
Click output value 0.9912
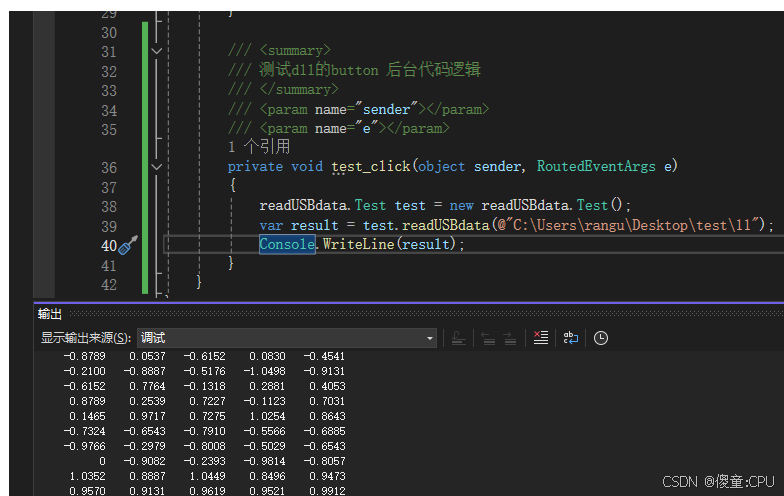pyautogui.click(x=327, y=491)
